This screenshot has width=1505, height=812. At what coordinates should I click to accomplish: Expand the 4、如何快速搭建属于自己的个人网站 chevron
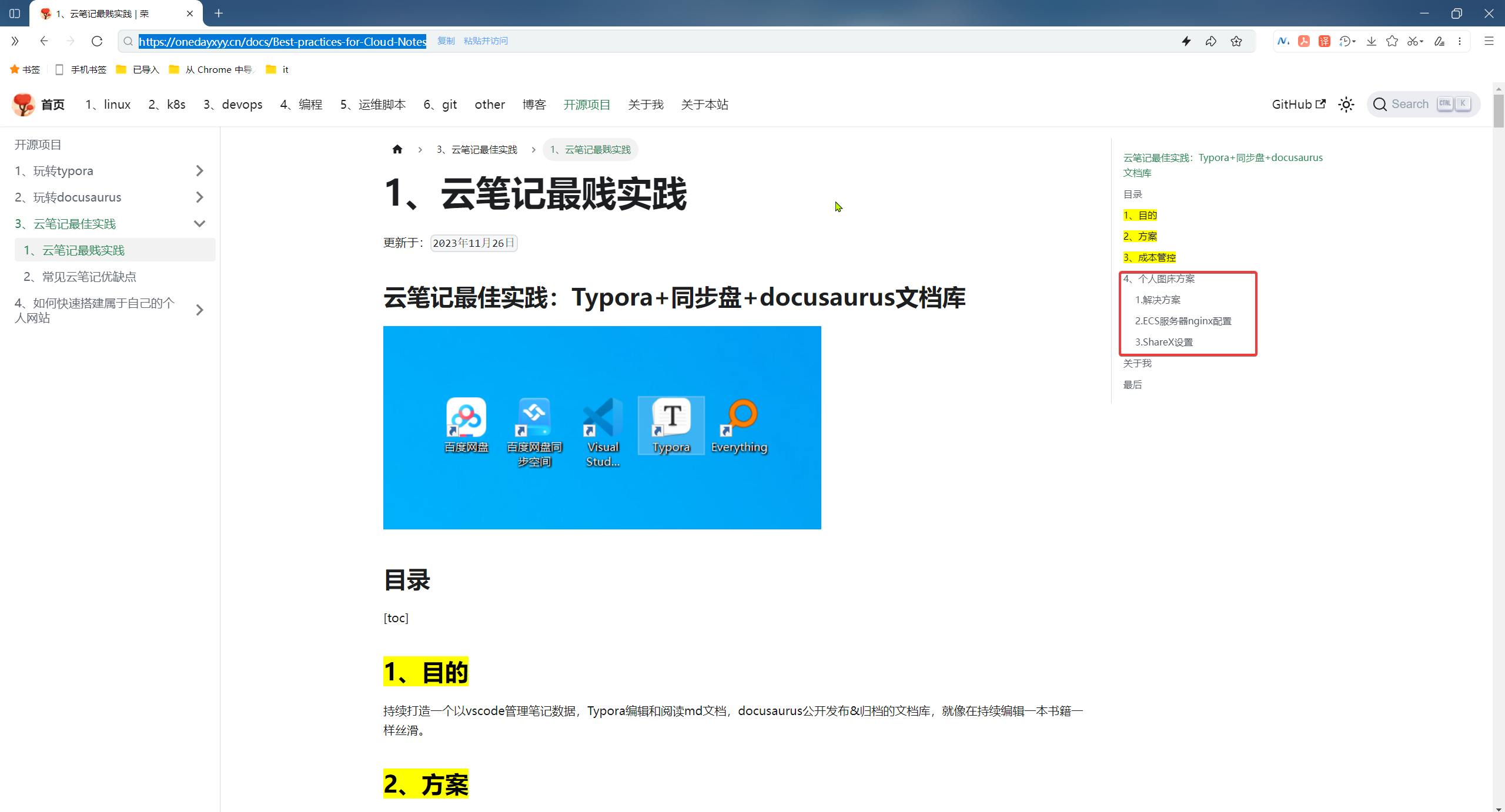click(x=200, y=310)
